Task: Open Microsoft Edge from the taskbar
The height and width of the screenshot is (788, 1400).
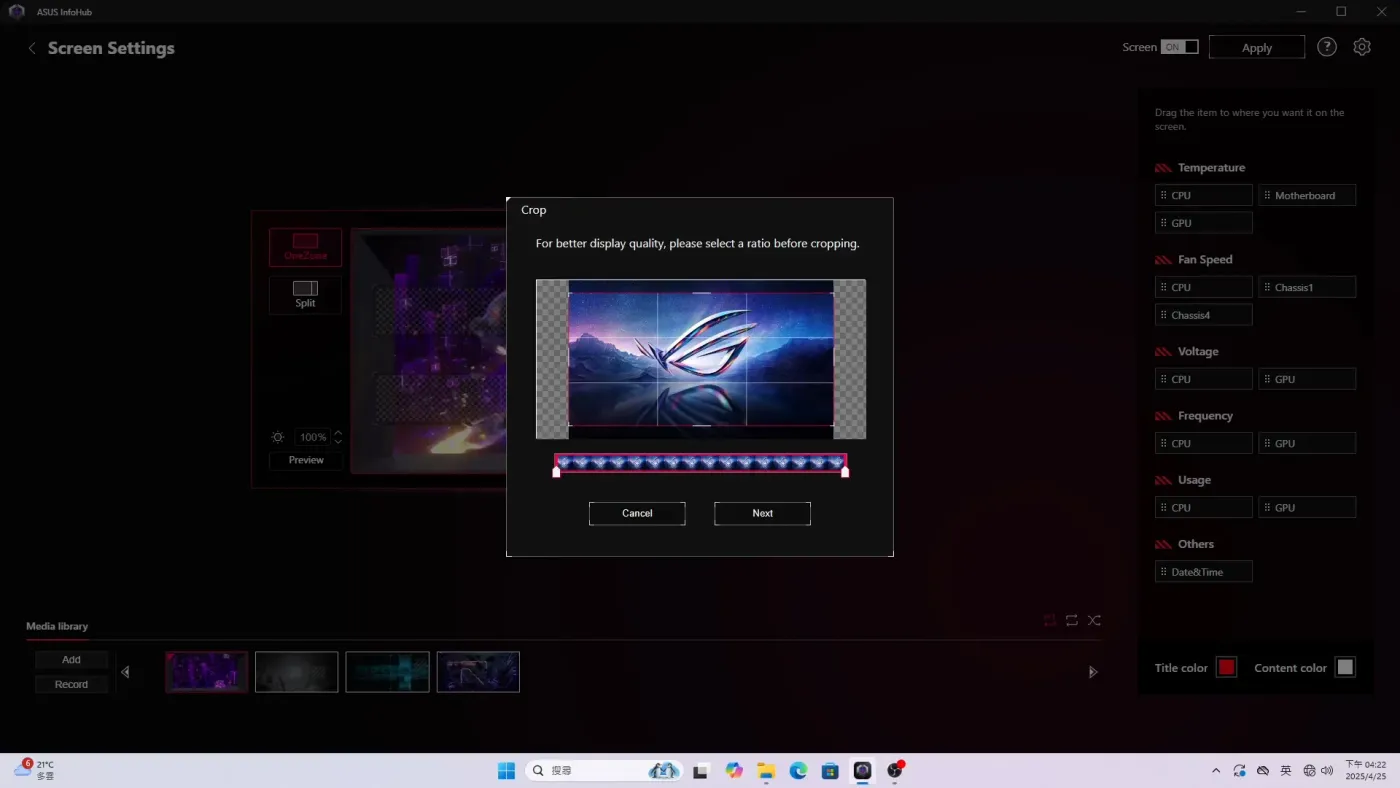Action: click(x=798, y=771)
